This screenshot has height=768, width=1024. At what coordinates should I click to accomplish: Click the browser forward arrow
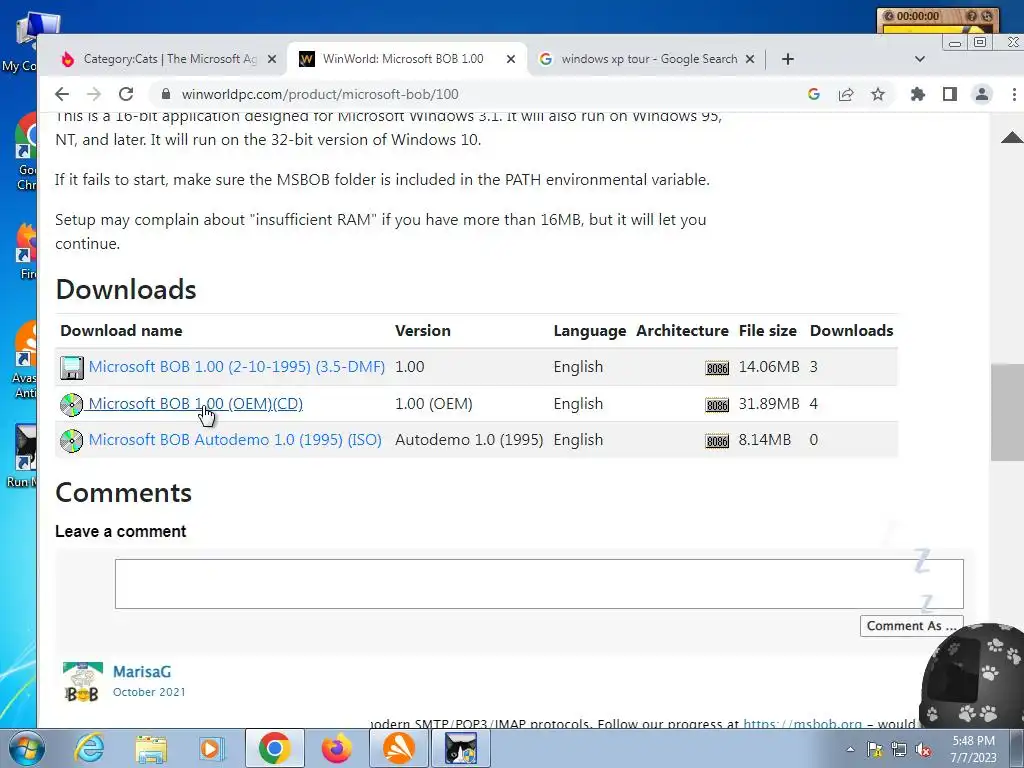[x=94, y=94]
